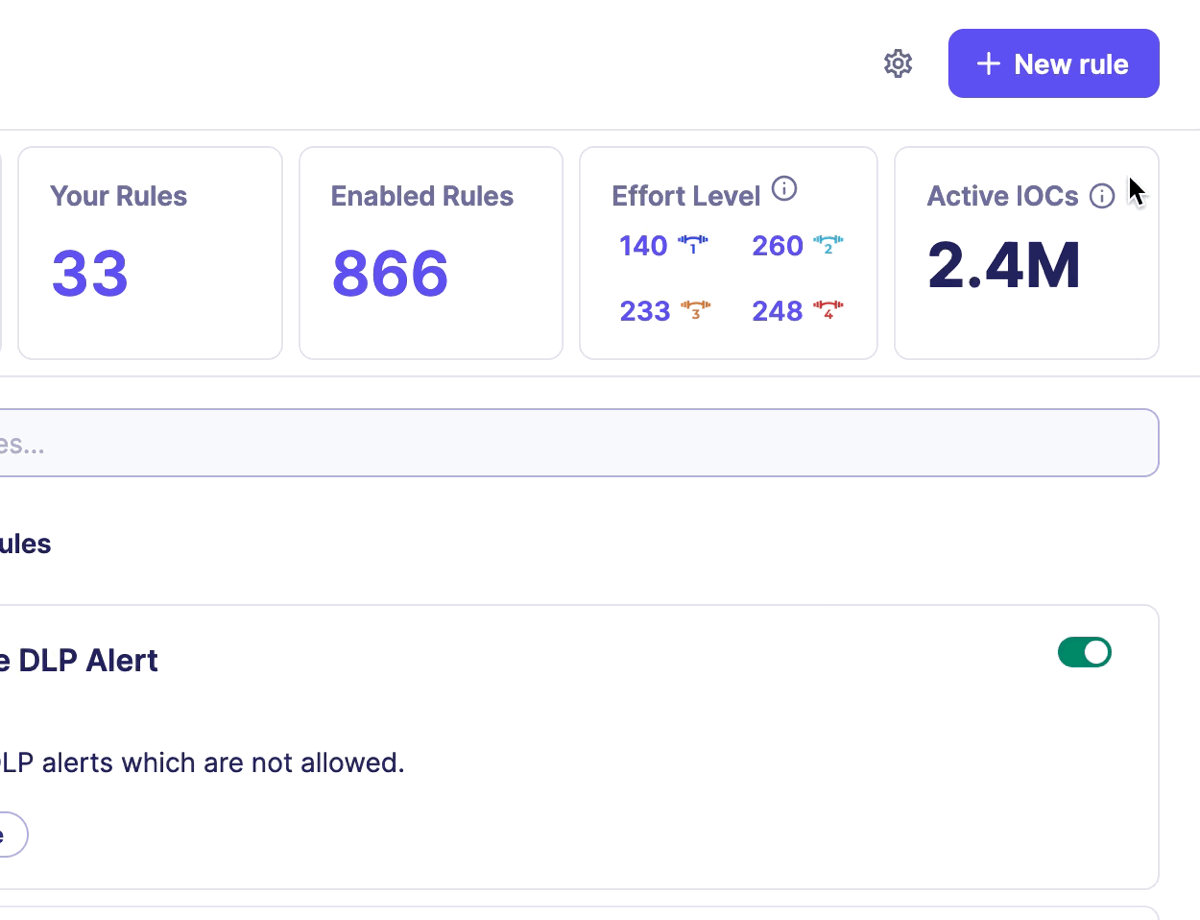Click the 140 effort level count
Image resolution: width=1200 pixels, height=920 pixels.
(x=643, y=246)
